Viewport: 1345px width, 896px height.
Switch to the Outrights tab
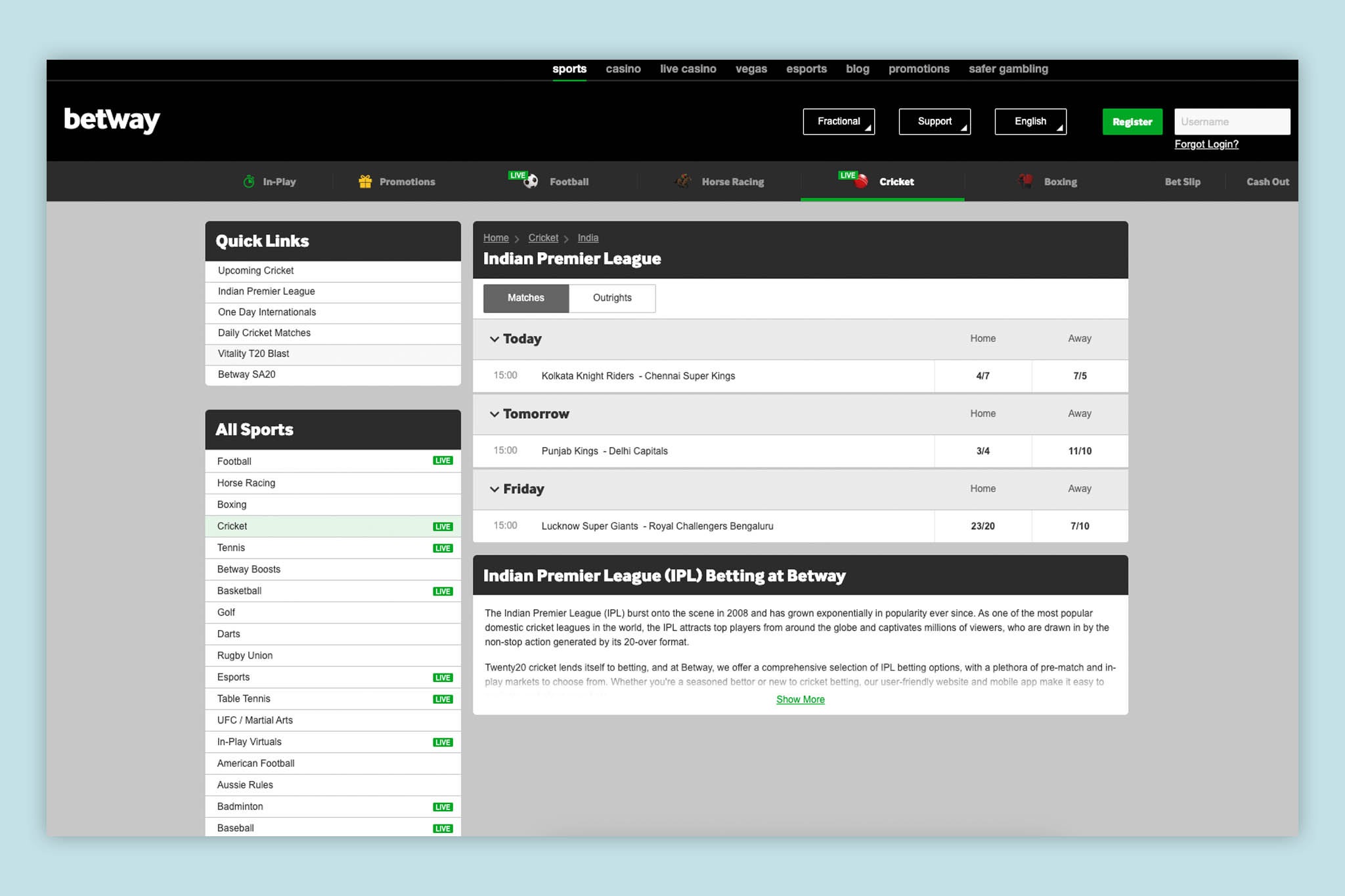[611, 298]
